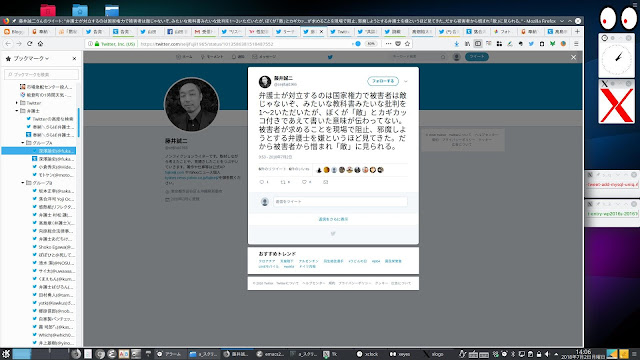The image size is (640, 360).
Task: Open the Firefox hamburger menu
Action: pyautogui.click(x=576, y=44)
